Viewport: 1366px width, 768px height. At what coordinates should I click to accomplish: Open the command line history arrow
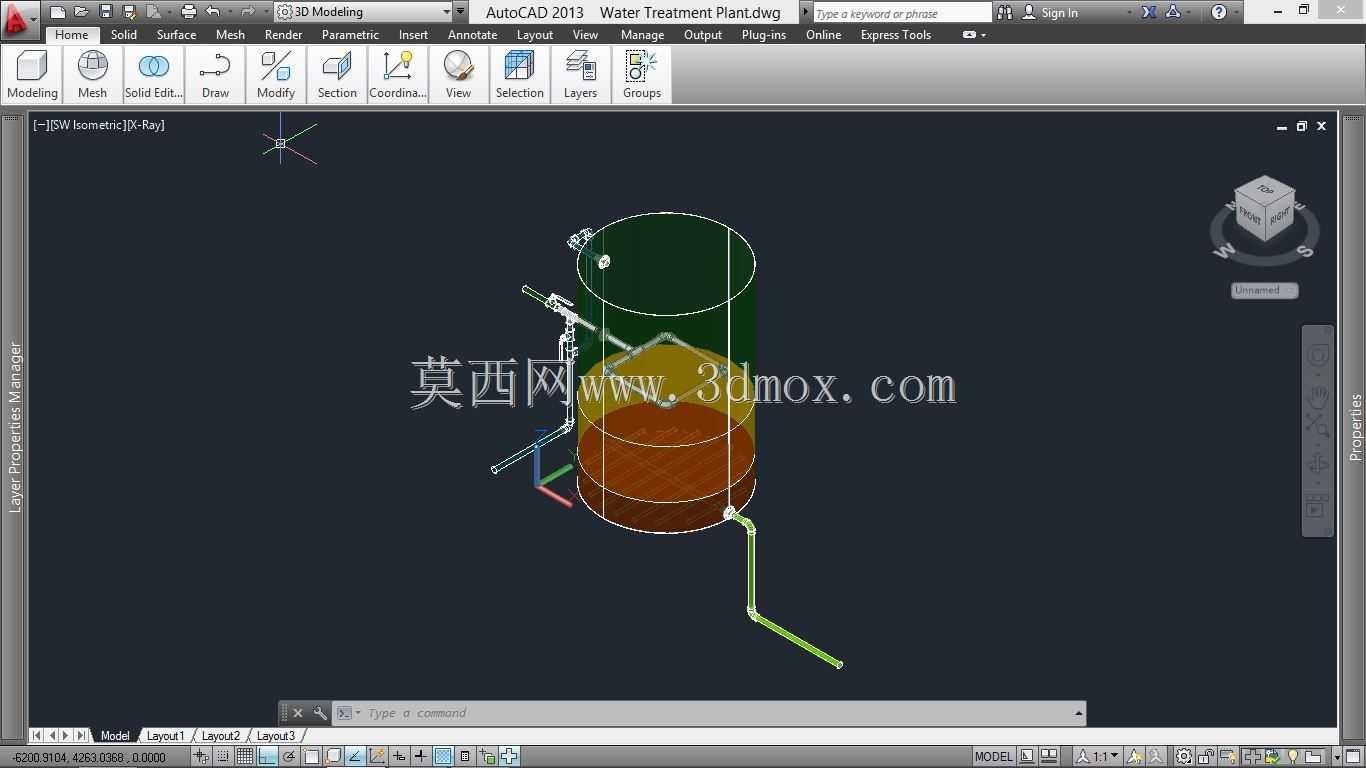[x=1078, y=713]
